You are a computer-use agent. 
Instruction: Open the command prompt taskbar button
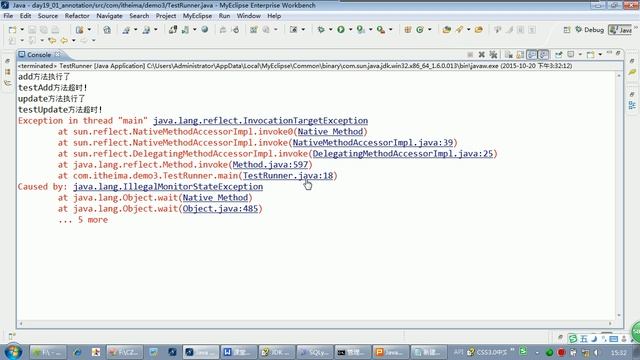[353, 352]
